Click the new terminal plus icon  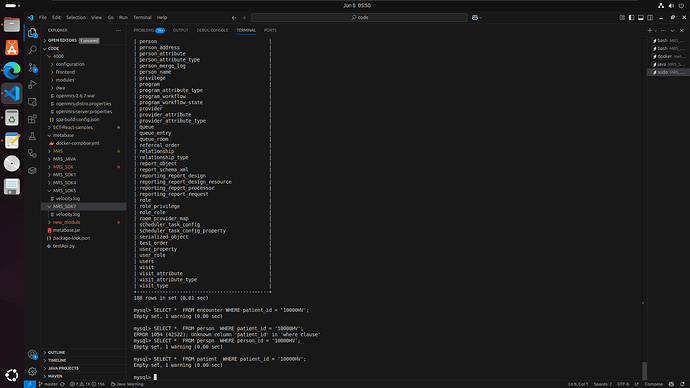click(x=650, y=30)
